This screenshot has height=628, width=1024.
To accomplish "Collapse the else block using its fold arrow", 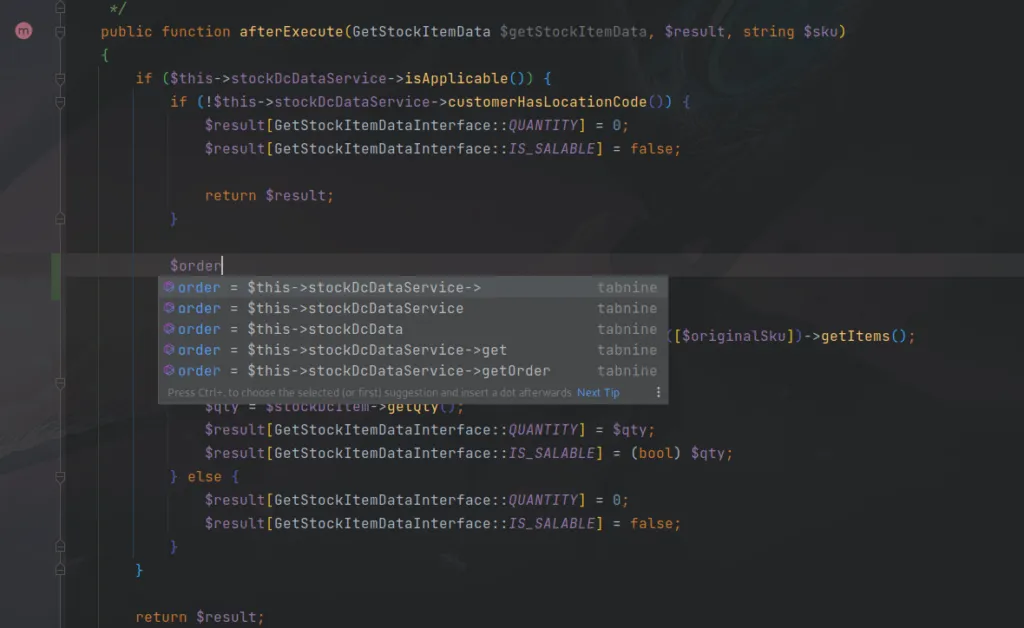I will click(x=60, y=477).
